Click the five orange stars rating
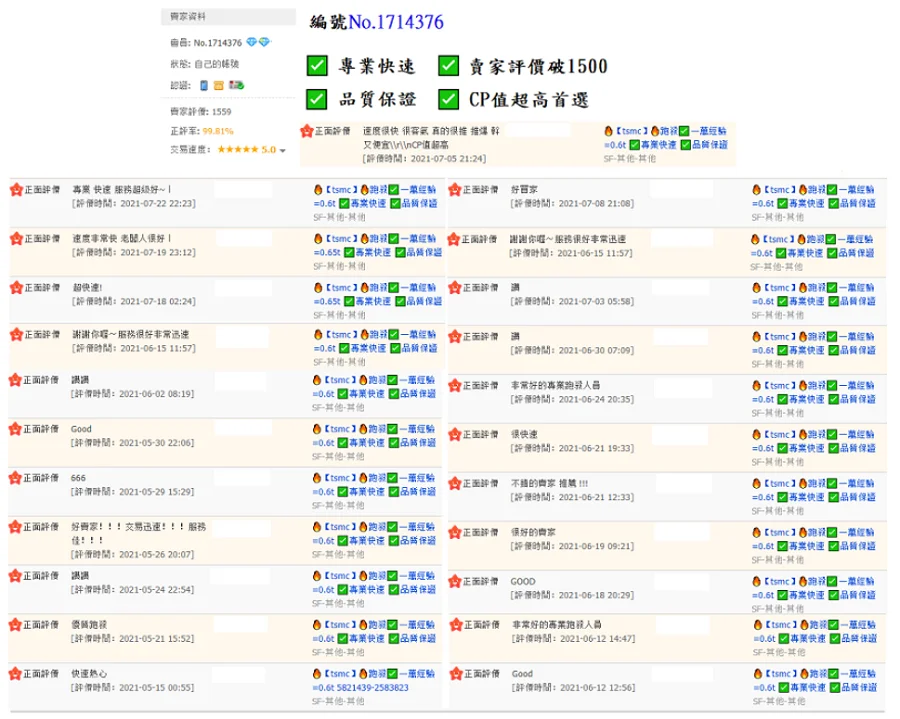Screen dimensions: 900x719 [x=238, y=150]
